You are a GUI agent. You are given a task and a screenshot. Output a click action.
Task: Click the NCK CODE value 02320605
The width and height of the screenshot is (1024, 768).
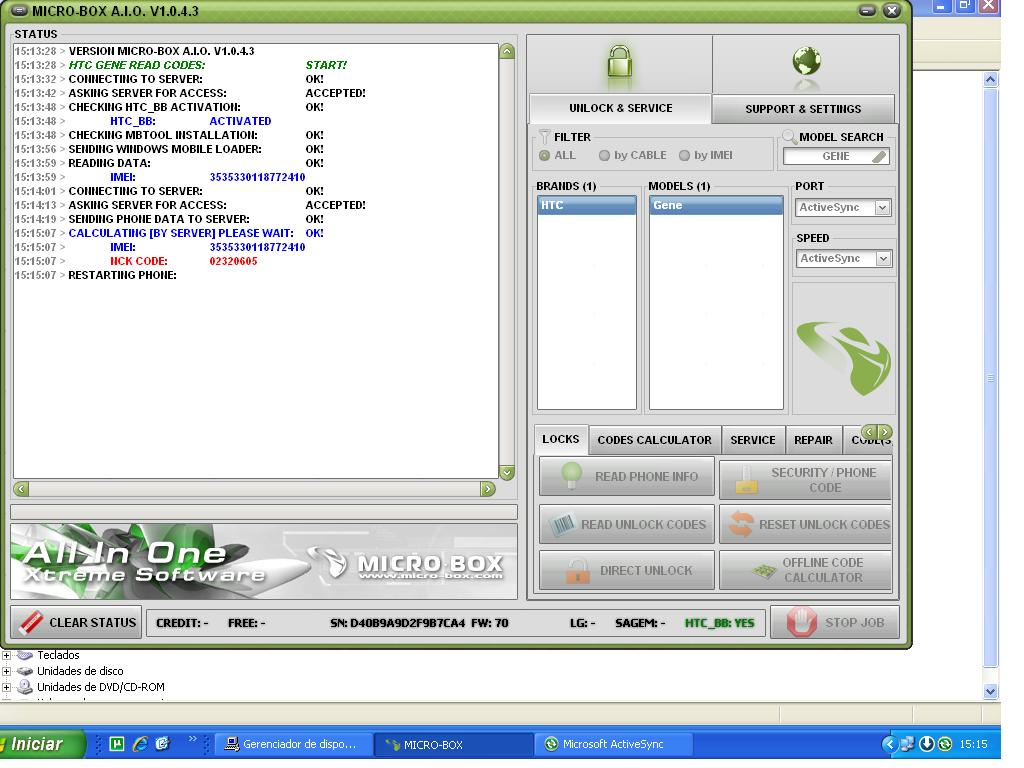tap(233, 261)
